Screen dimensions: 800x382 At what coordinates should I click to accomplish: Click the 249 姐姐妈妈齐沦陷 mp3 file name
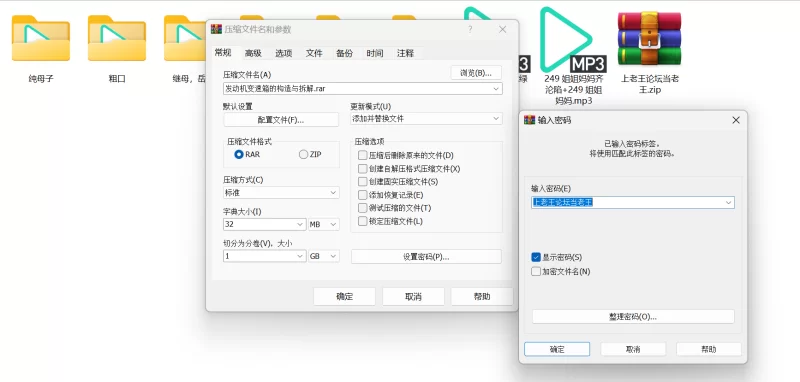coord(573,90)
